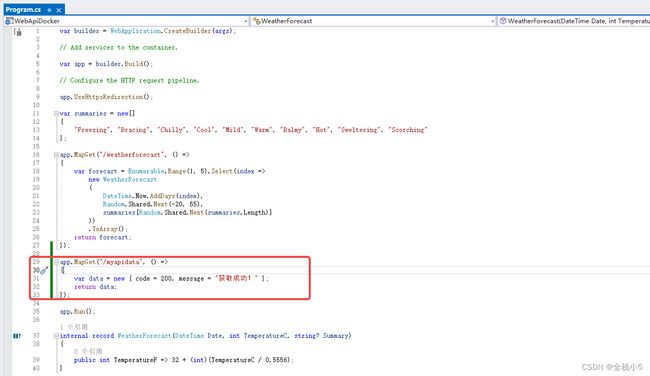Click the 'return forecast;' line
Viewport: 650px width, 376px height.
[x=102, y=237]
